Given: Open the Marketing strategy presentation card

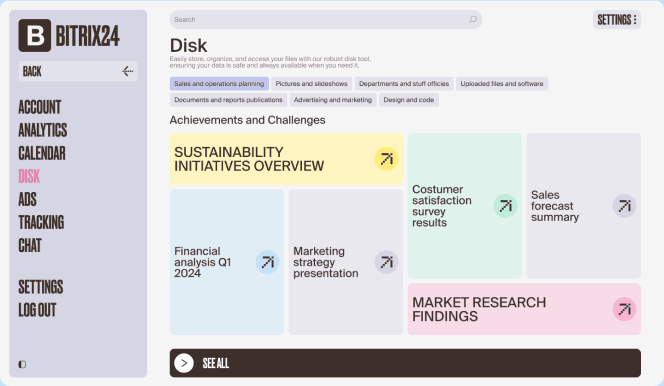Looking at the screenshot, I should click(x=346, y=262).
